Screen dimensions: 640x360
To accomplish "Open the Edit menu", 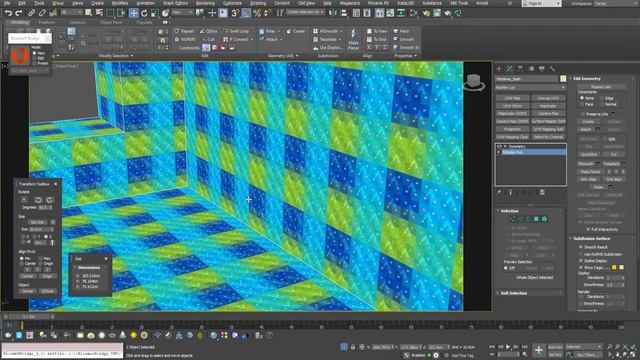I will [x=22, y=3].
